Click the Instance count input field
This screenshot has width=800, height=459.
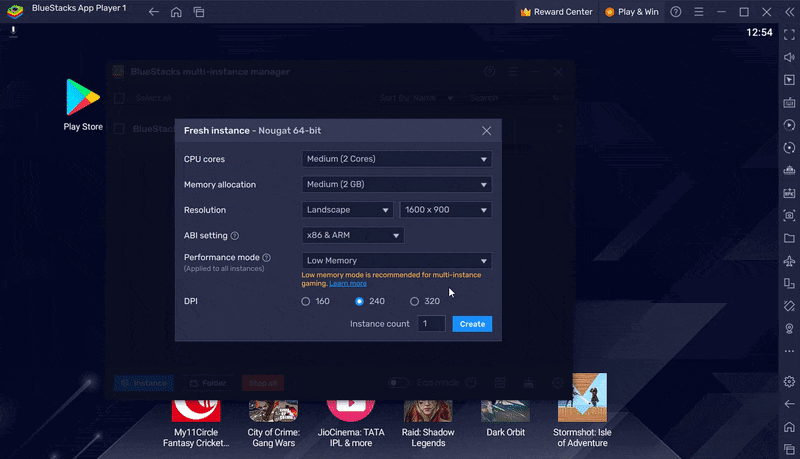click(x=431, y=324)
